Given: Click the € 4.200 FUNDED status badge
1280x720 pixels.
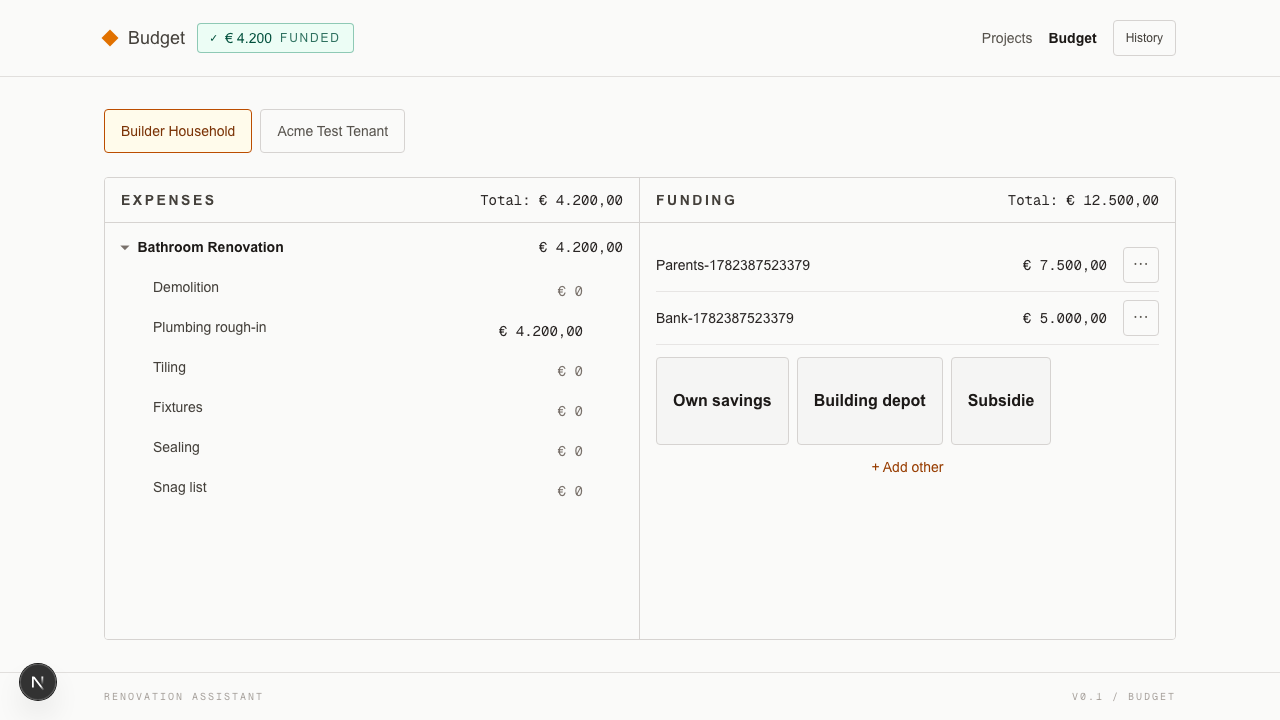Looking at the screenshot, I should (275, 38).
